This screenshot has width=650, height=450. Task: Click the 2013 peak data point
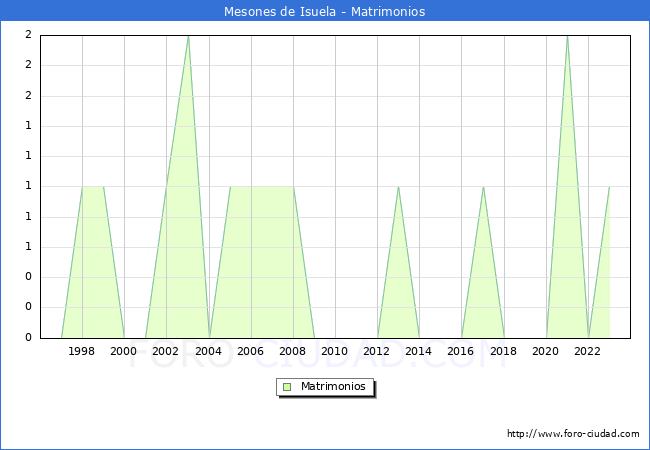point(398,187)
